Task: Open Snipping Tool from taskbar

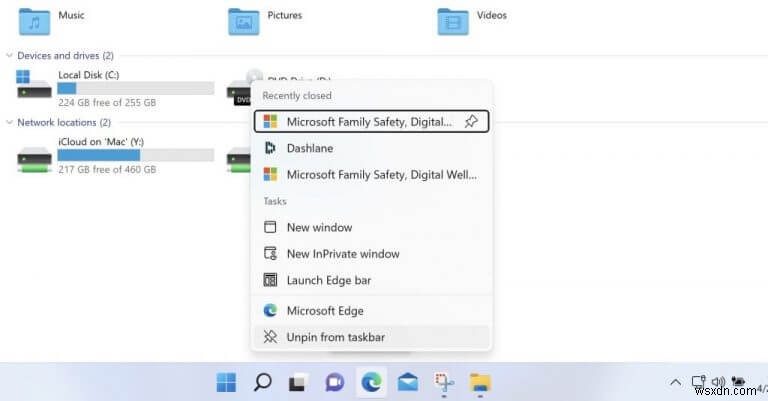Action: 444,382
